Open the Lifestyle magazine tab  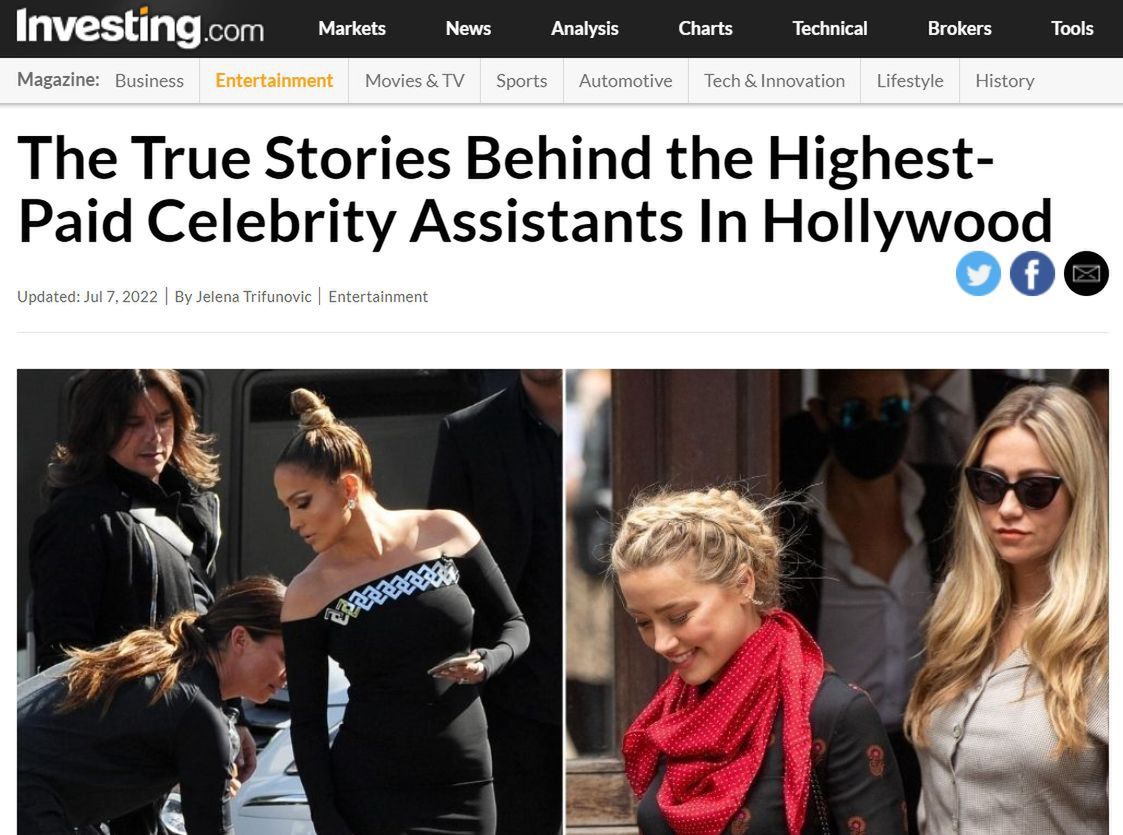pyautogui.click(x=910, y=81)
